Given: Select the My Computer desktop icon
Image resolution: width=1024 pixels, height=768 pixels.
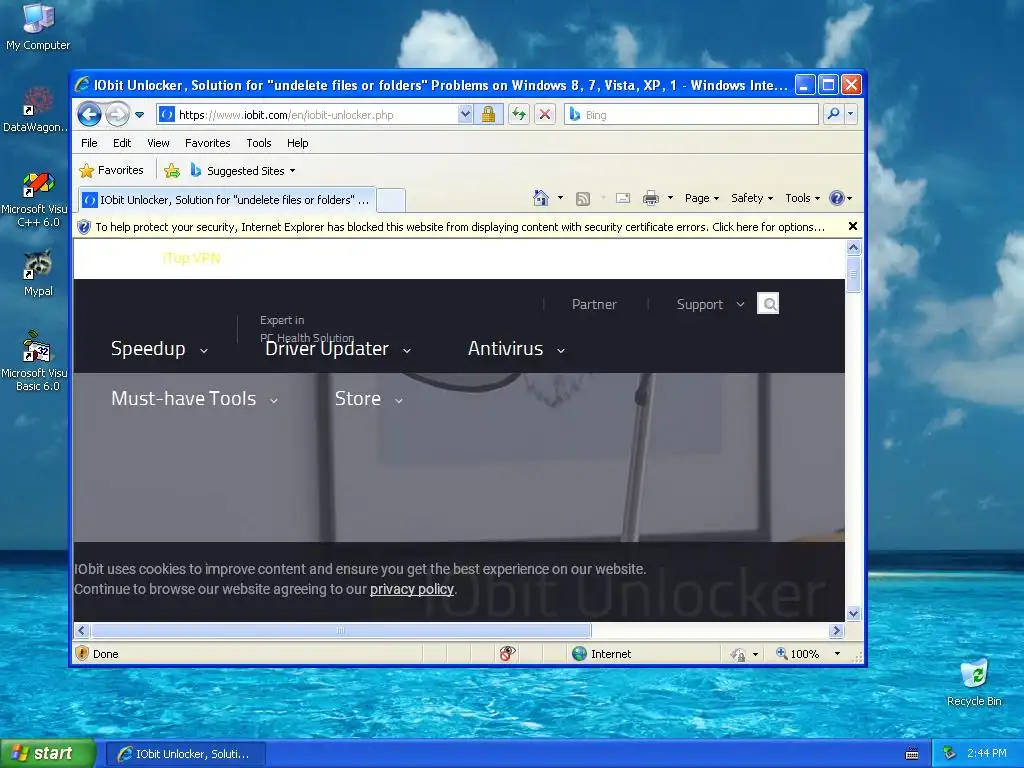Looking at the screenshot, I should (x=38, y=27).
